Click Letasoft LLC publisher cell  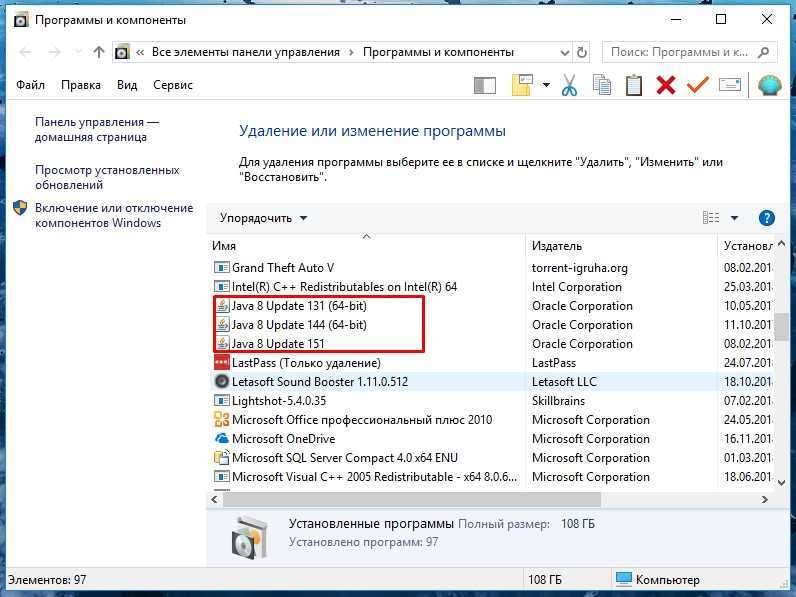point(565,382)
